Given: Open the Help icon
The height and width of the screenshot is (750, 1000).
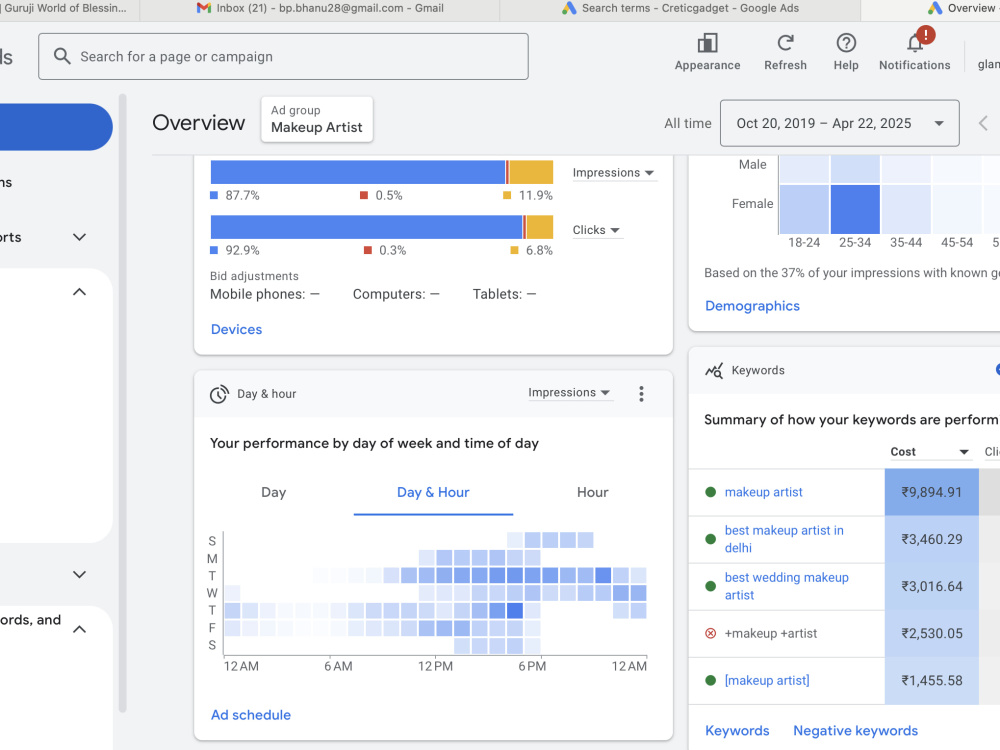Looking at the screenshot, I should pyautogui.click(x=846, y=43).
